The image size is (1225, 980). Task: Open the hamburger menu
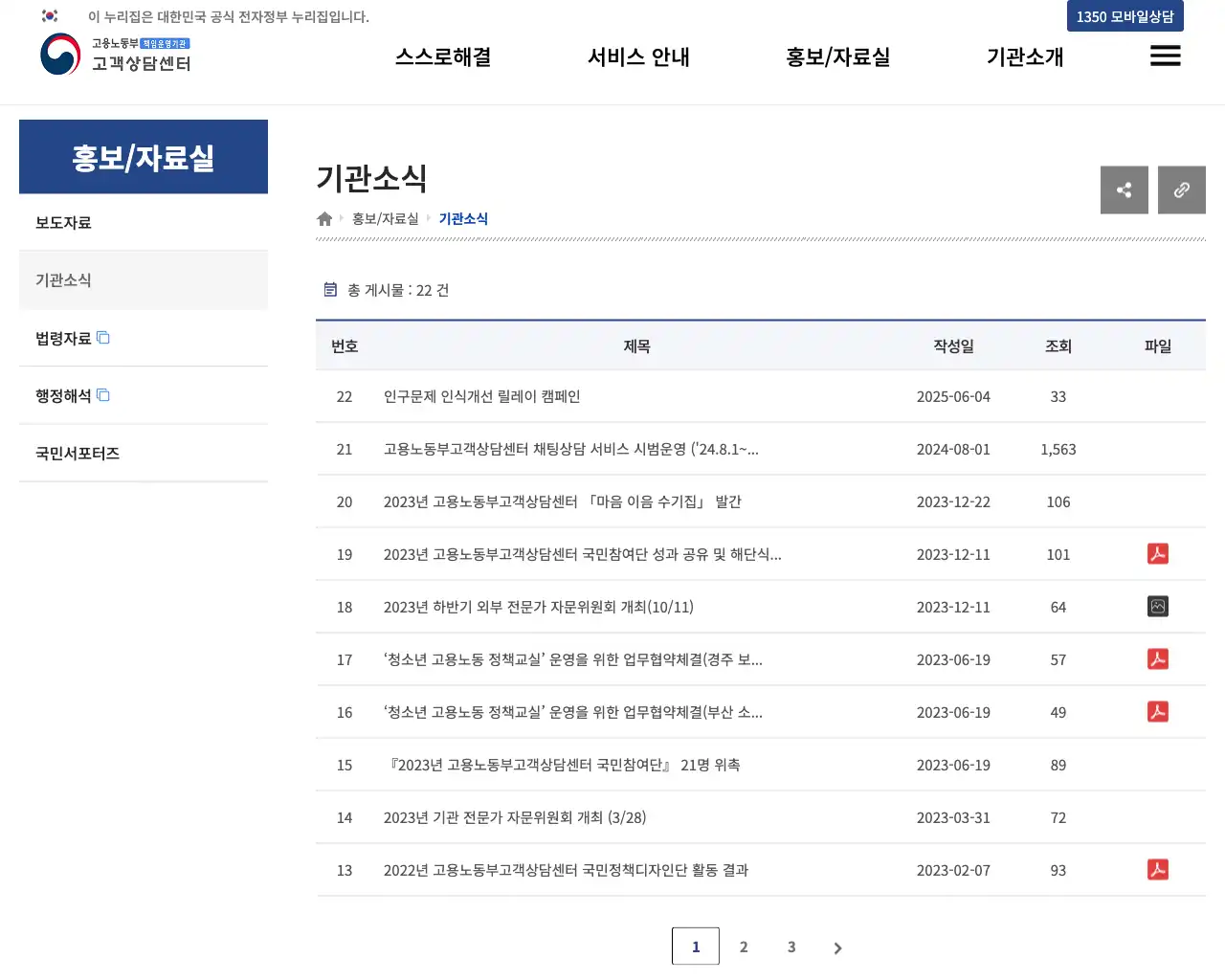(x=1165, y=56)
